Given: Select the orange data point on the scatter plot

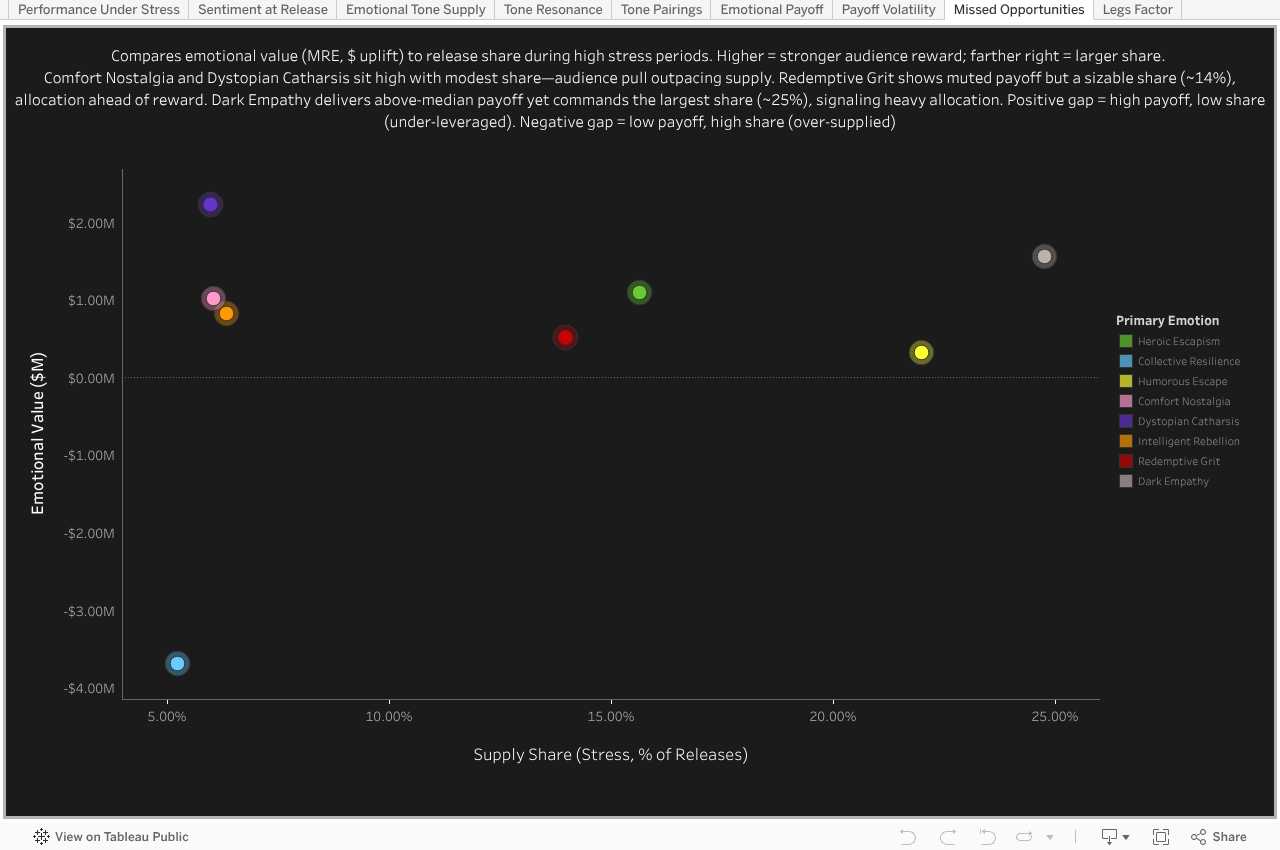Looking at the screenshot, I should (x=227, y=314).
